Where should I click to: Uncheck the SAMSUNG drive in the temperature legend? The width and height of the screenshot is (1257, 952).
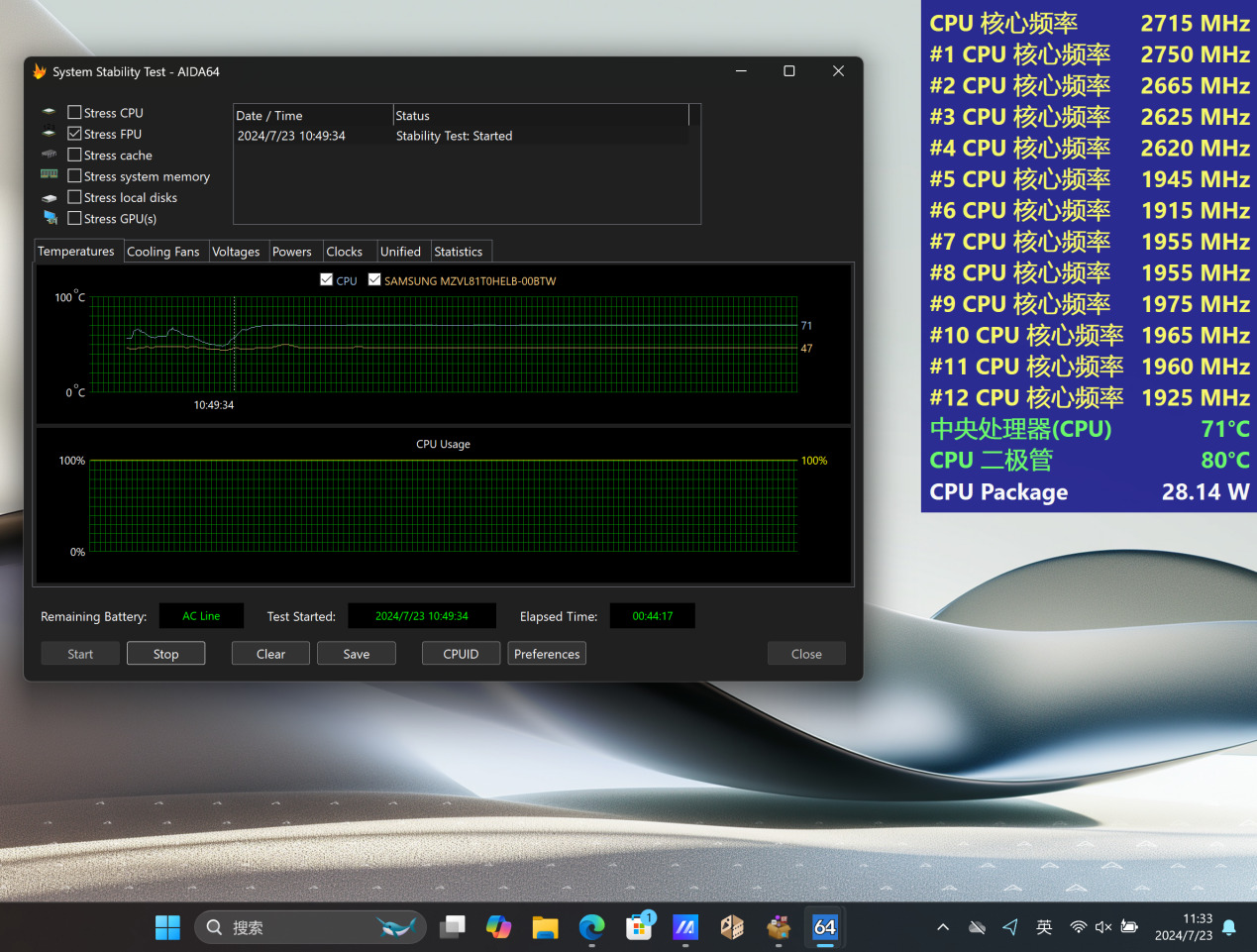[x=374, y=279]
